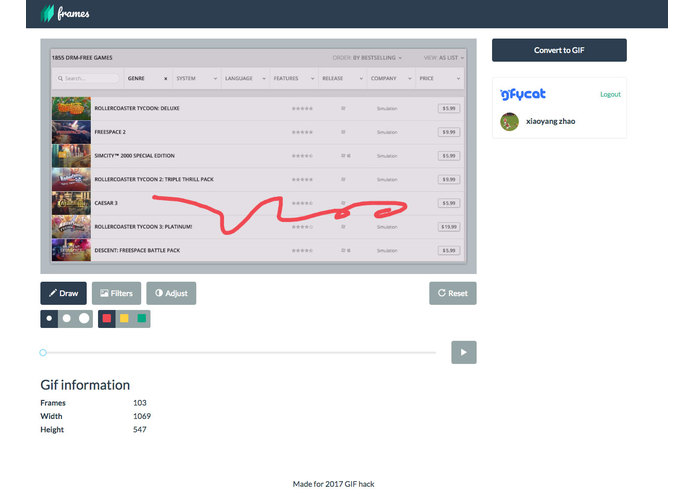
Task: Click the width value 1069
Action: [x=142, y=416]
